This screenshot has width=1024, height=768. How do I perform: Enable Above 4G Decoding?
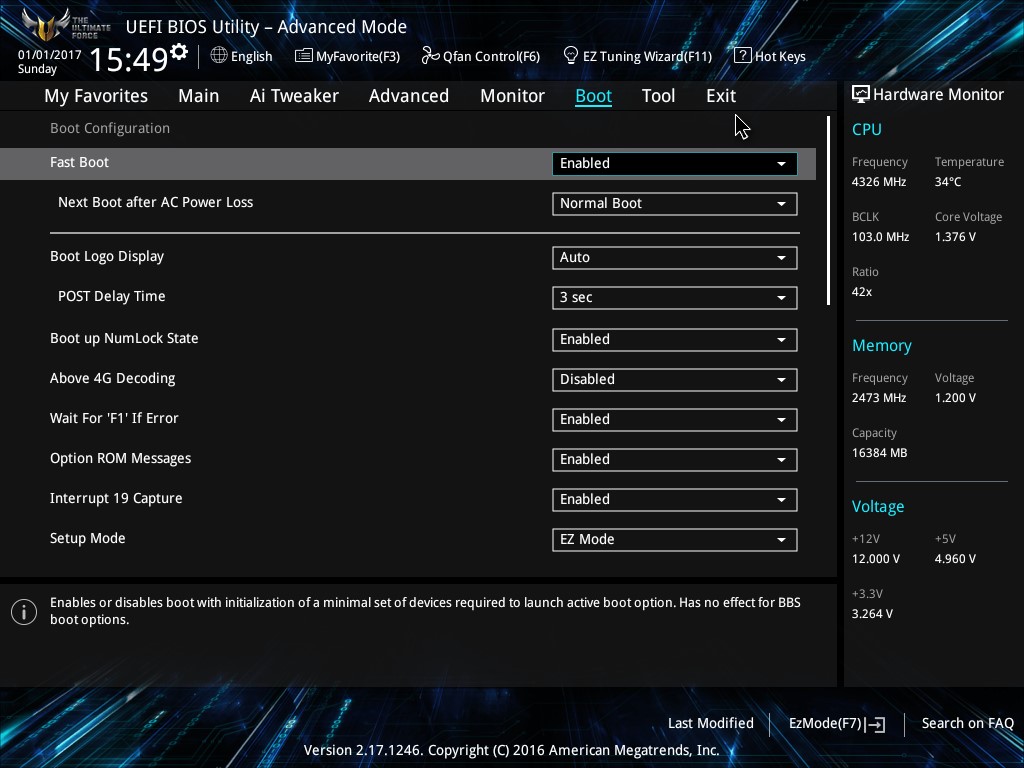674,380
